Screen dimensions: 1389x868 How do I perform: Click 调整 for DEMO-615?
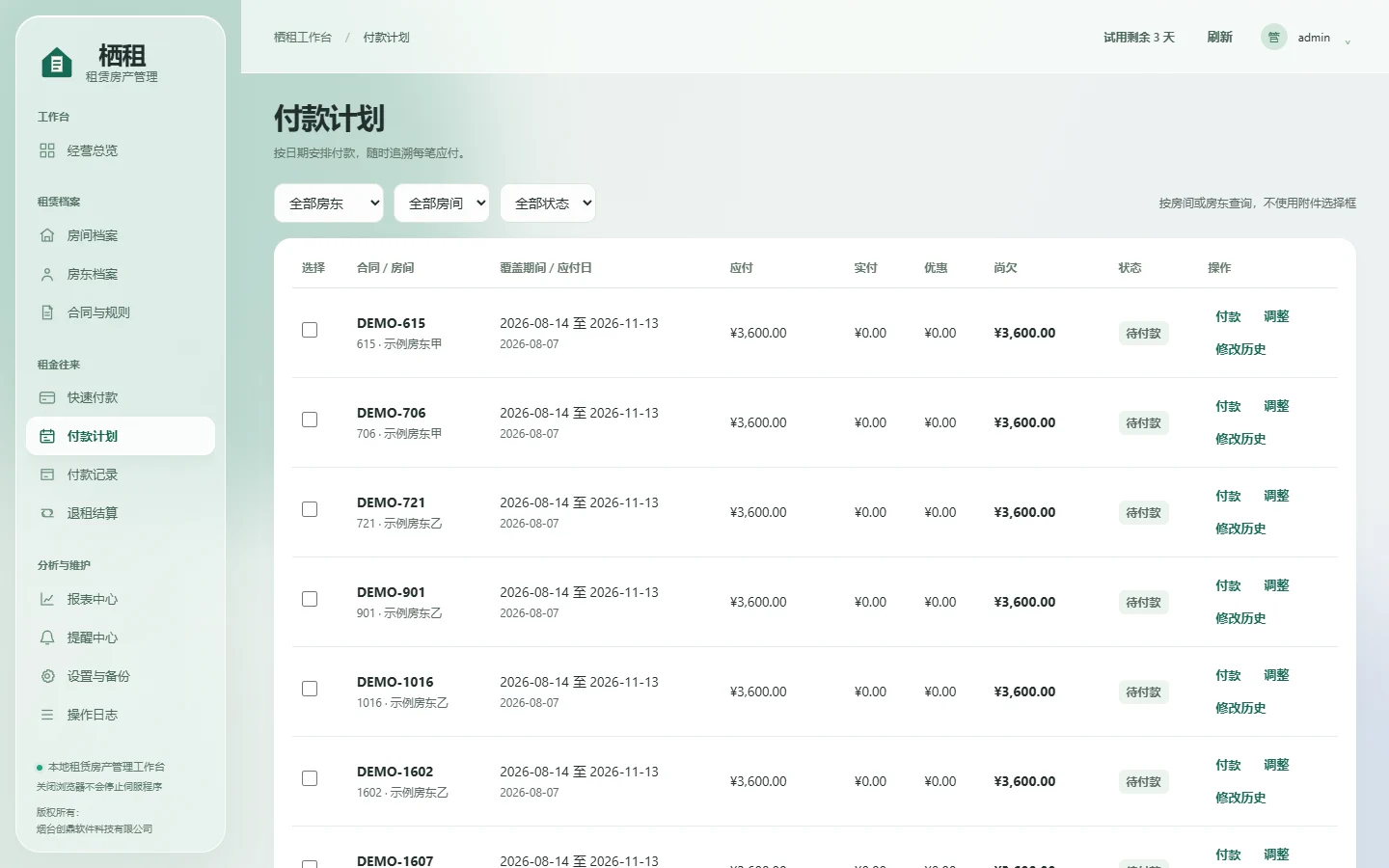[1276, 316]
